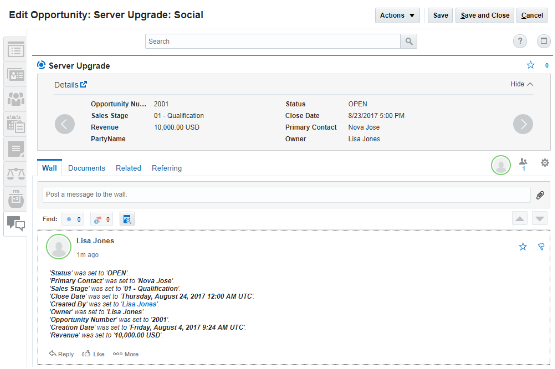Select the Social conversations sidebar icon
This screenshot has height=369, width=555.
(16, 223)
